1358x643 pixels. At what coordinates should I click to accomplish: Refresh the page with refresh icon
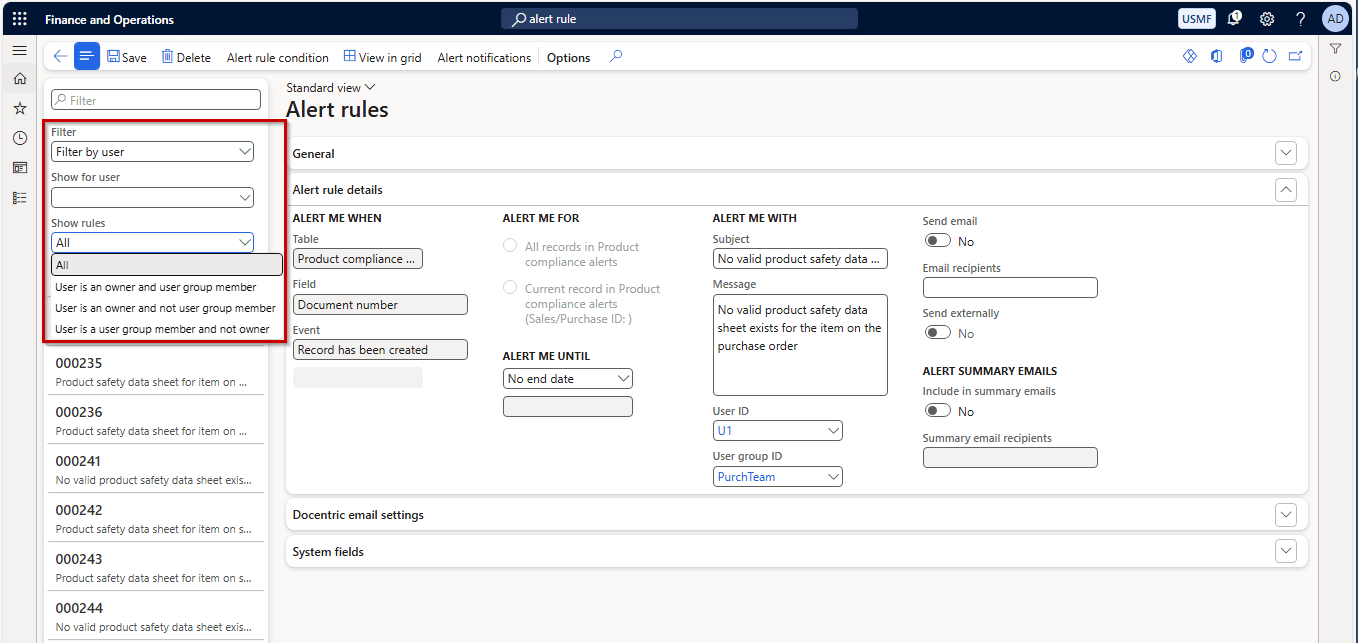tap(1269, 57)
